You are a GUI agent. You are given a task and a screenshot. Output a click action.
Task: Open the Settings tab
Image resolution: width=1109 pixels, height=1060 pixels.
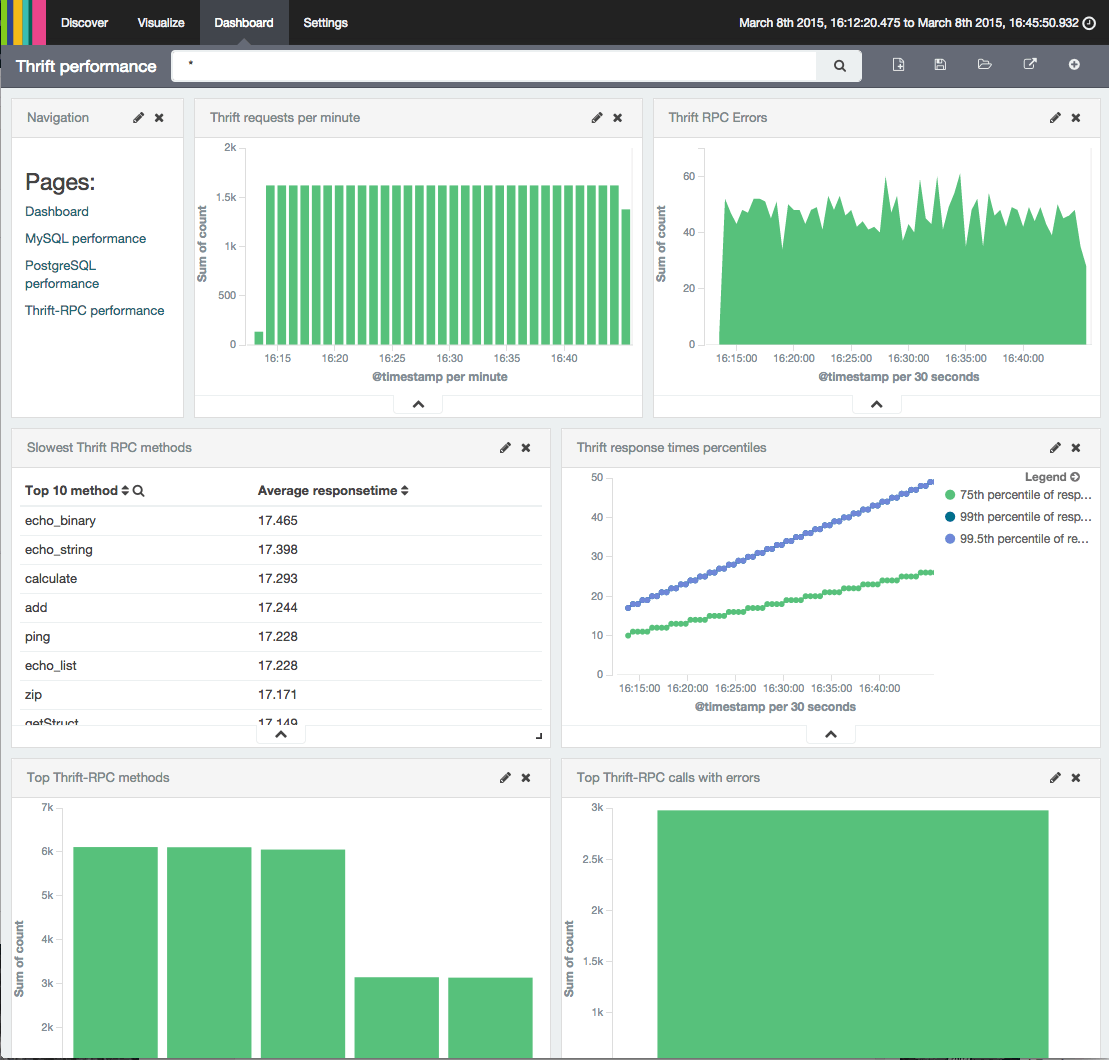(325, 23)
